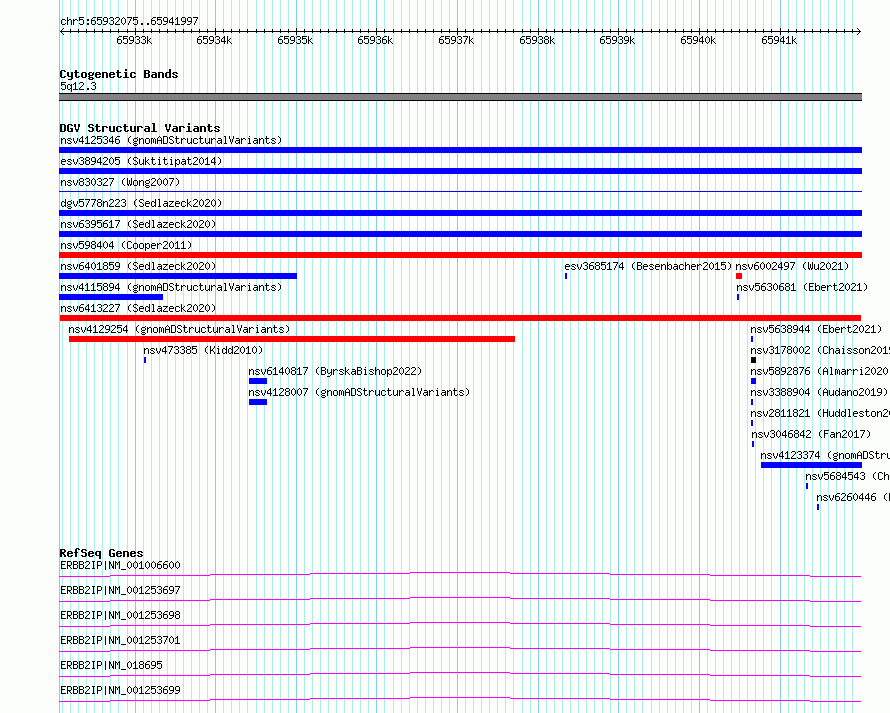
Task: Click the blue bar below nsv4115894
Action: pos(111,297)
